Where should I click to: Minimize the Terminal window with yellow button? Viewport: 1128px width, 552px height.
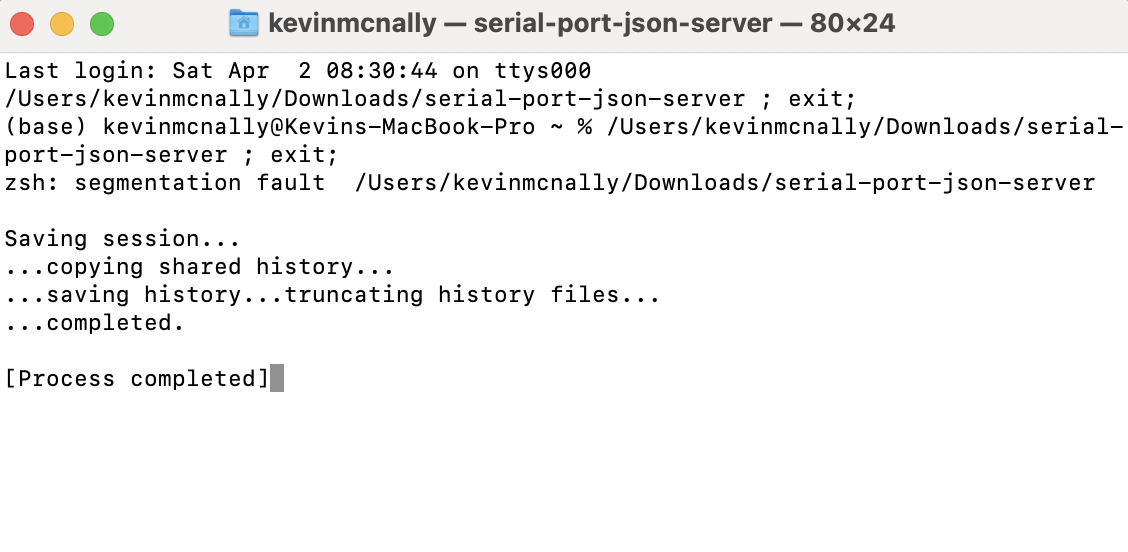62,24
